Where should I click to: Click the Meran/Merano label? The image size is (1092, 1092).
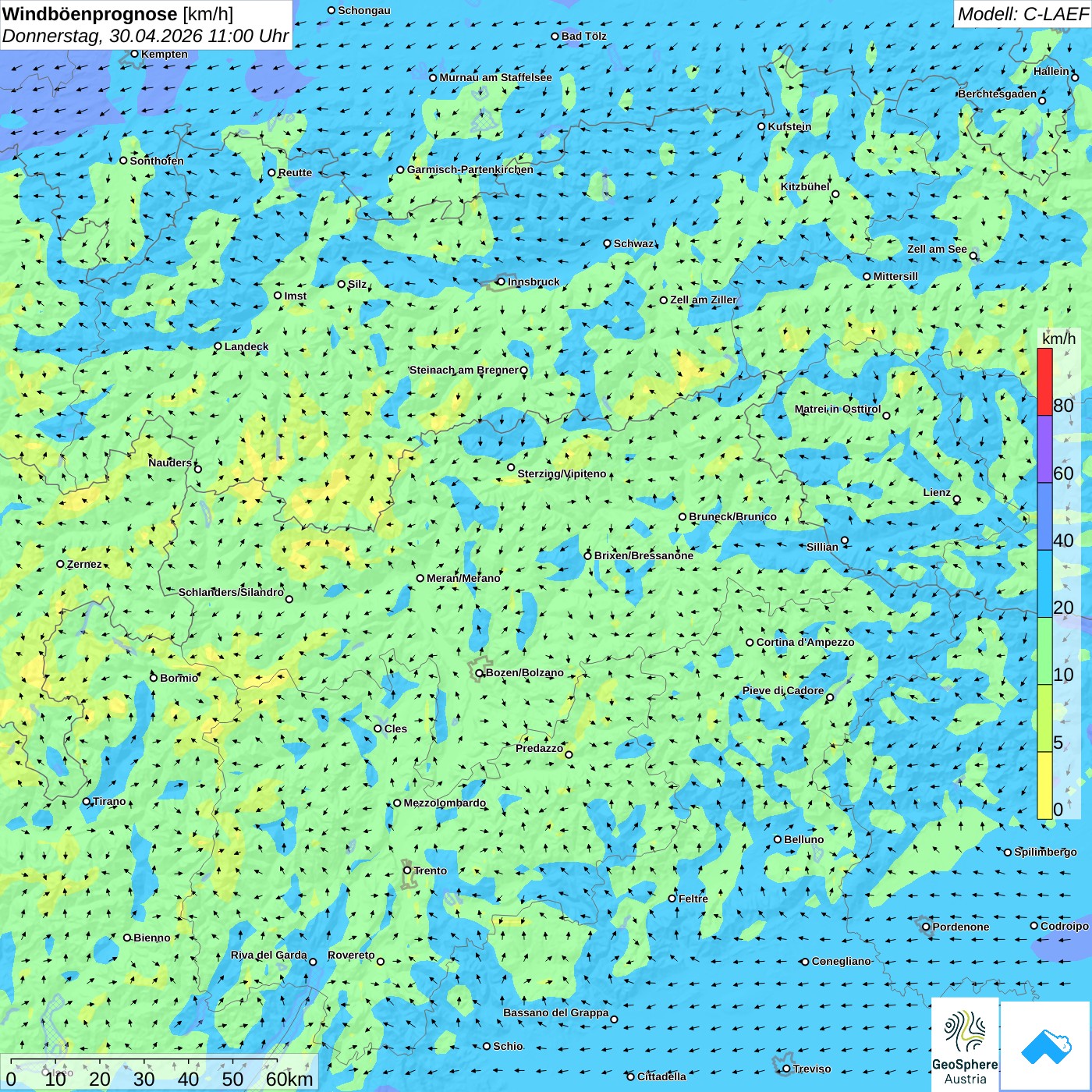tap(463, 578)
